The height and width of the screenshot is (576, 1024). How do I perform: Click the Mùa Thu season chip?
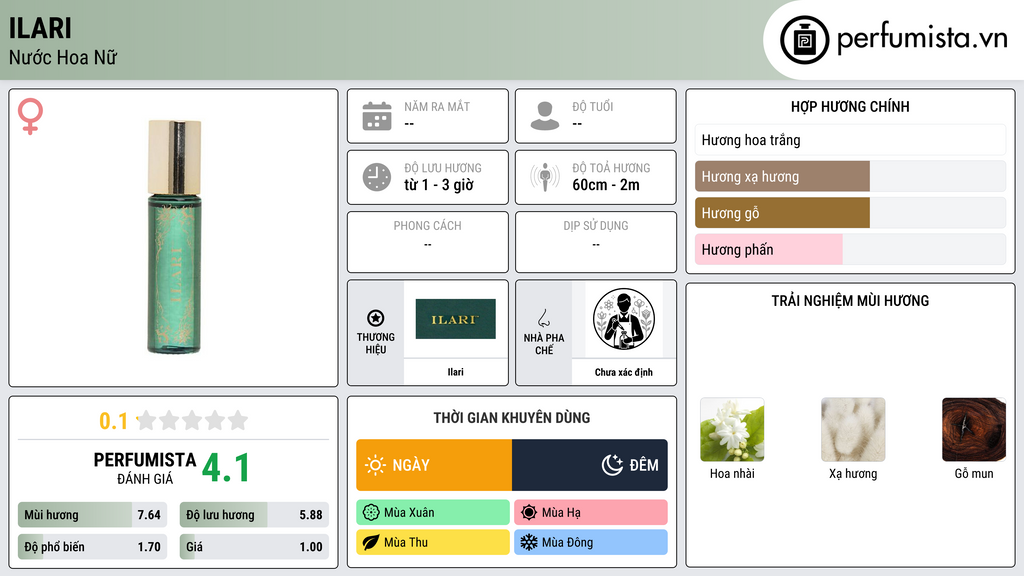coord(433,542)
